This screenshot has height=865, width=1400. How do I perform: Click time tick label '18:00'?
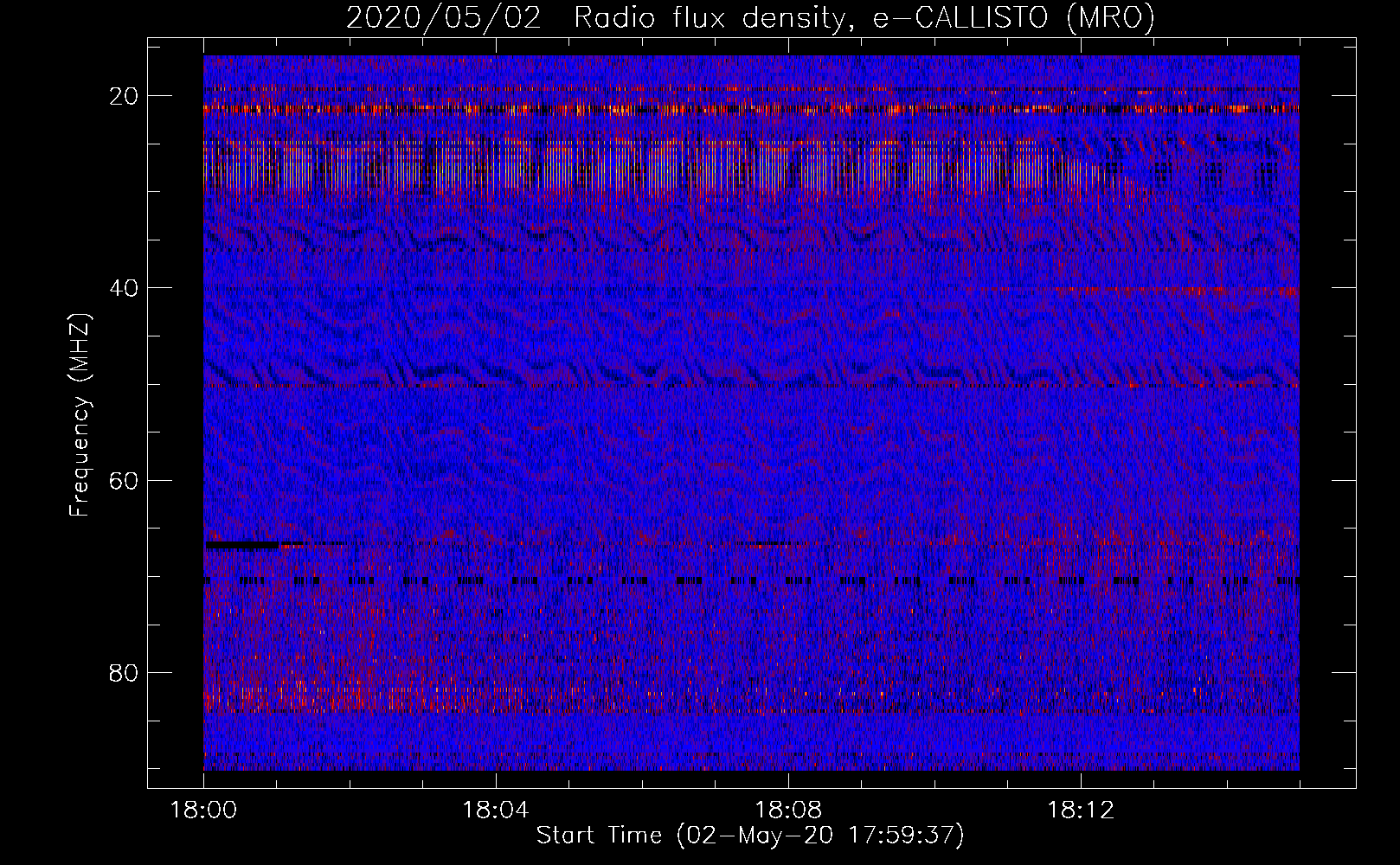[203, 811]
